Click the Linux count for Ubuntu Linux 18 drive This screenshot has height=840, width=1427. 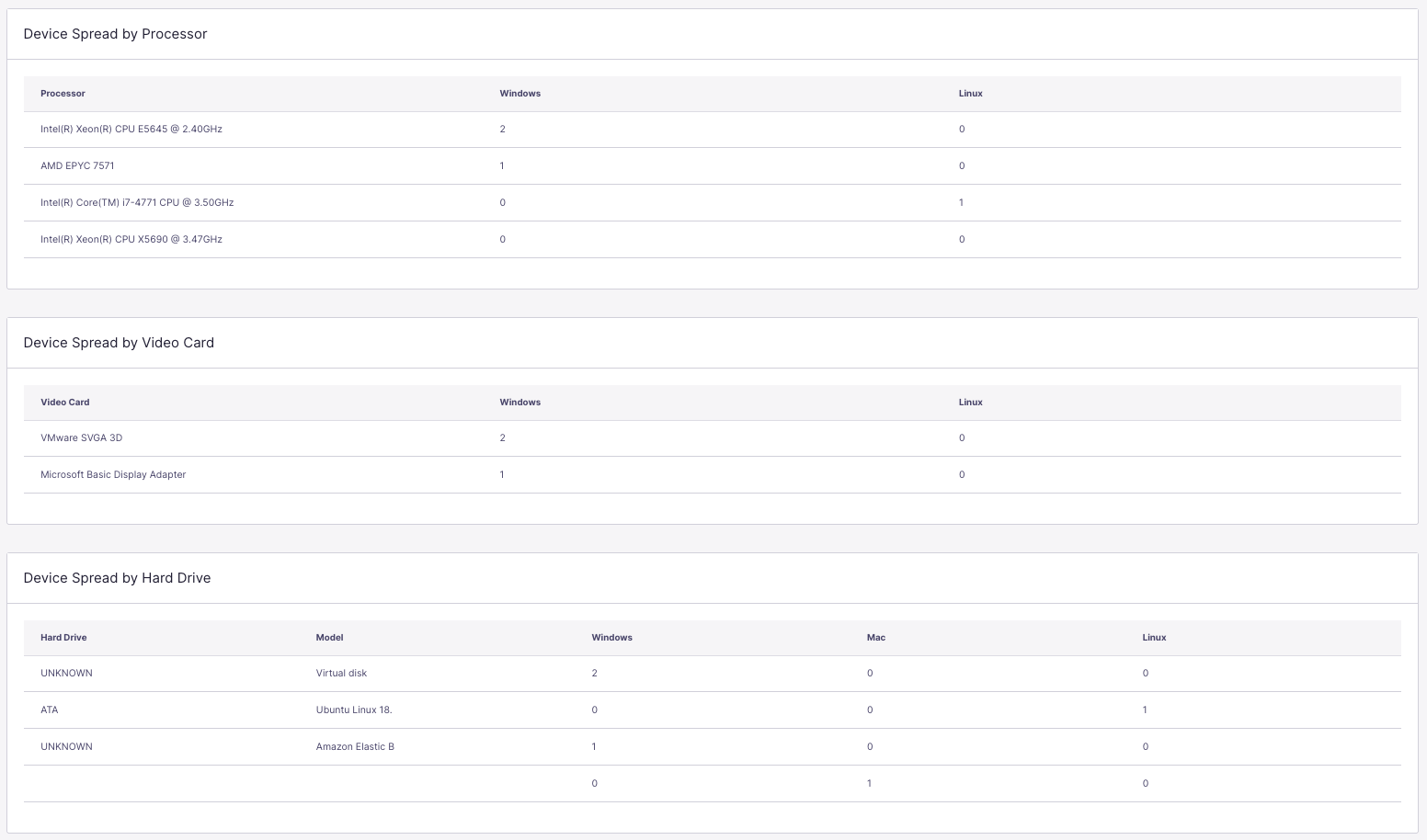click(1145, 709)
